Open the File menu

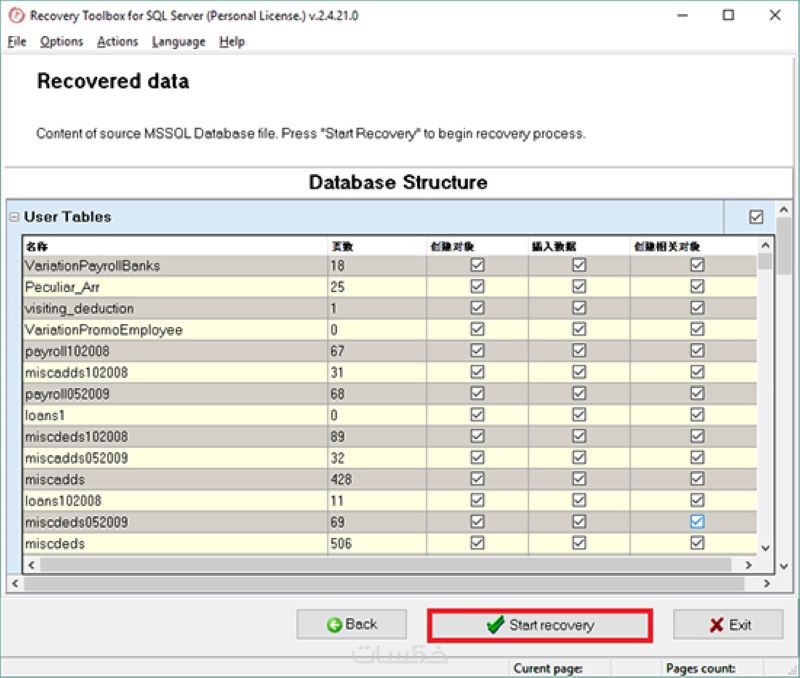click(x=17, y=41)
